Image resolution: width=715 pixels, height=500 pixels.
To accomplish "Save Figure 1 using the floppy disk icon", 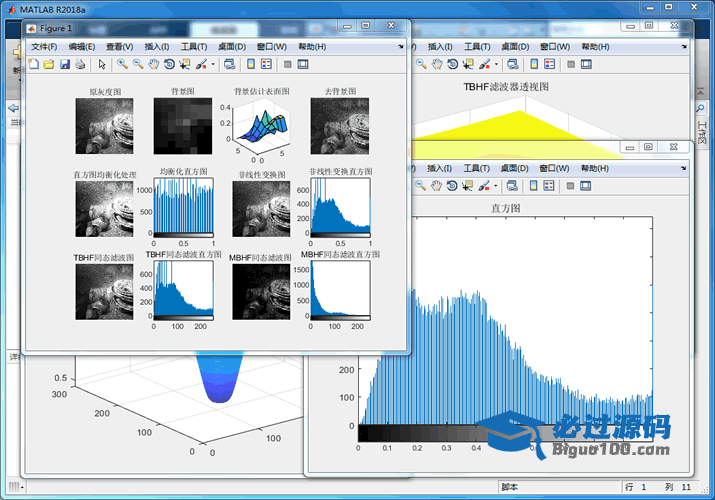I will pyautogui.click(x=64, y=64).
